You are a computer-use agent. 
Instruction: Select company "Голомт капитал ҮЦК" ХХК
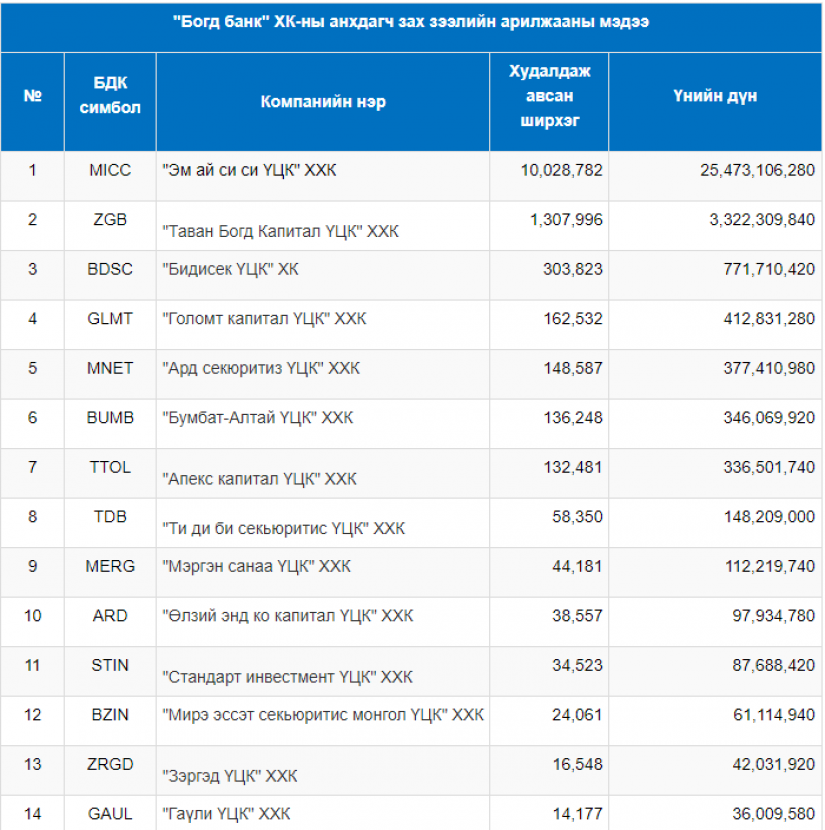pos(264,319)
